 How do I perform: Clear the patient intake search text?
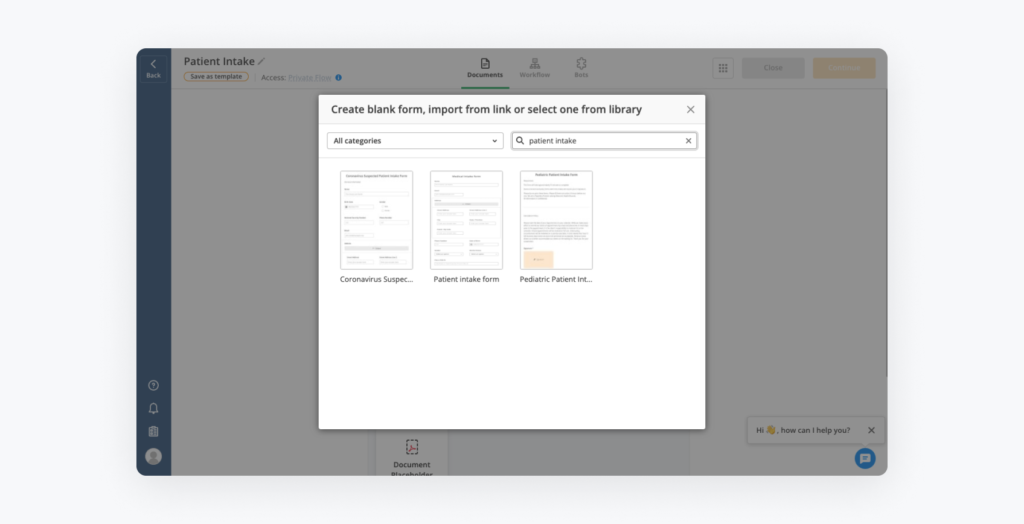[x=688, y=141]
